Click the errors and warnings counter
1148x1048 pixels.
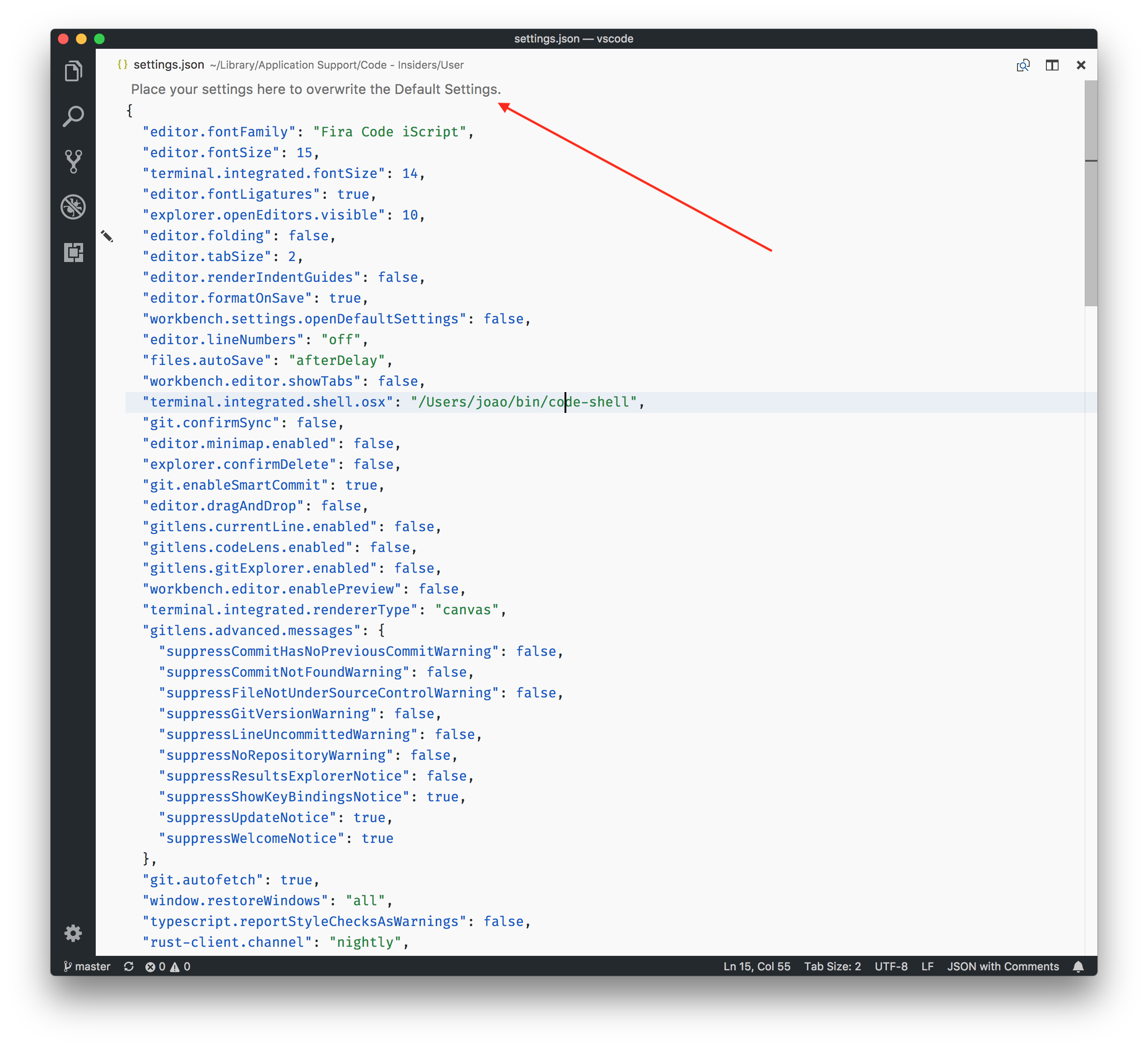point(168,967)
